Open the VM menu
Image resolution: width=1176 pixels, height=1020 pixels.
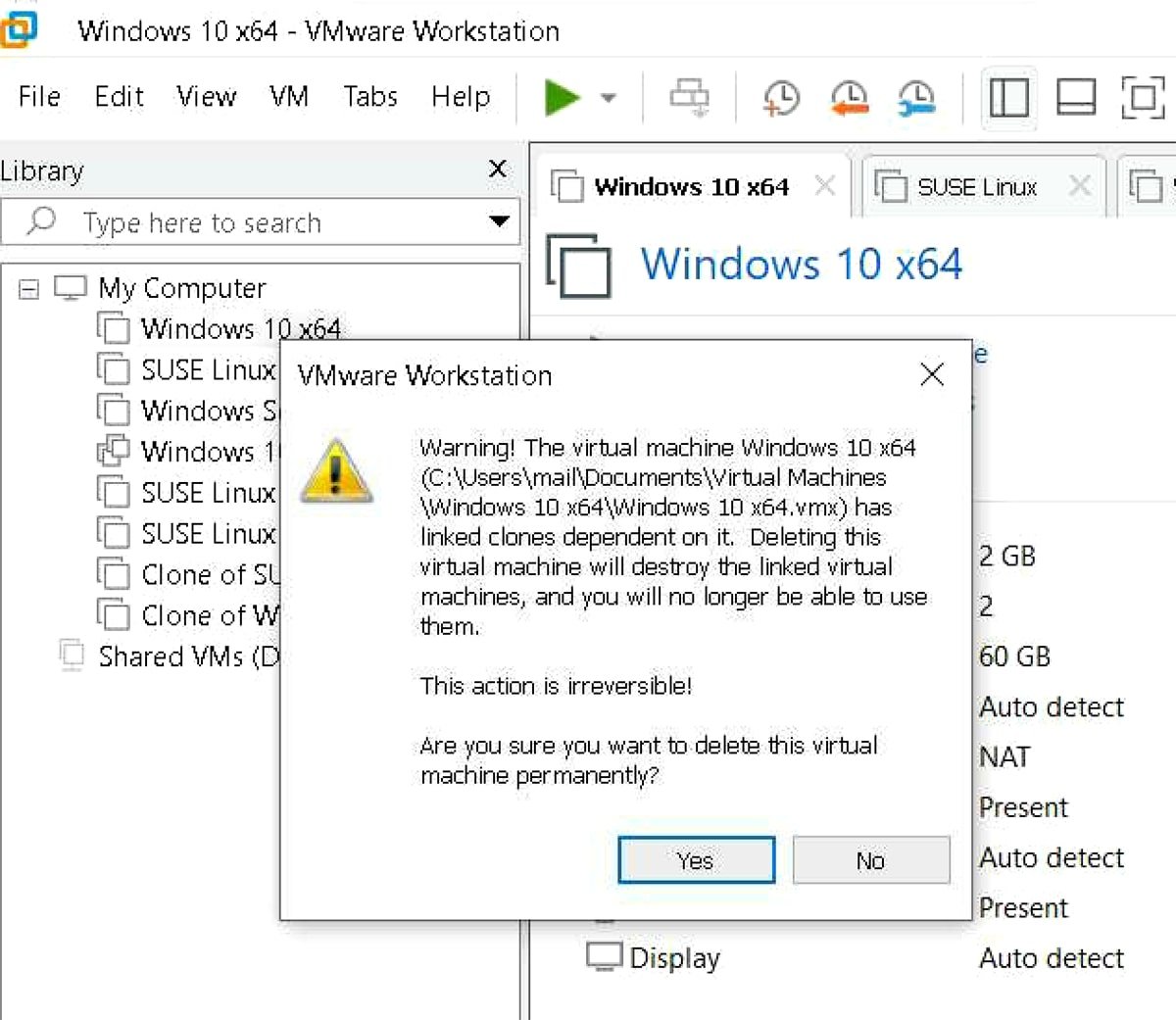[x=288, y=96]
